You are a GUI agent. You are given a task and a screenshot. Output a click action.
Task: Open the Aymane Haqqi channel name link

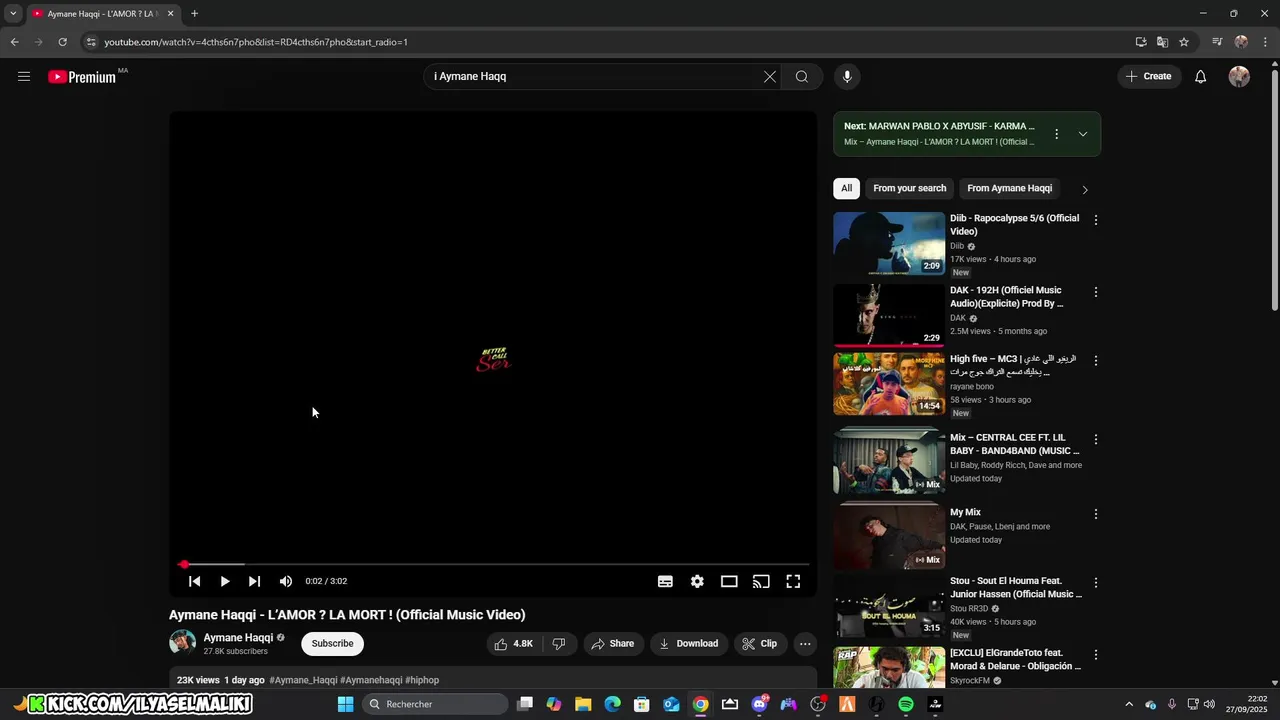coord(238,638)
